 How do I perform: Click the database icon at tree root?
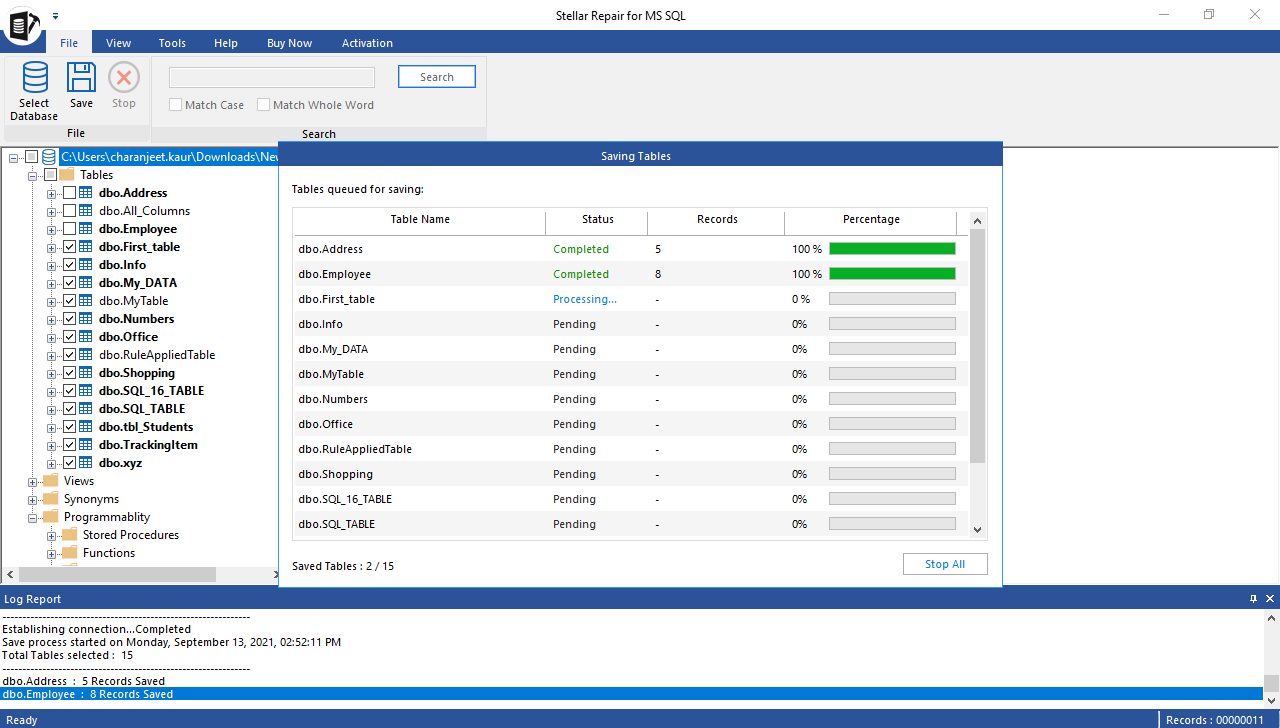point(49,157)
